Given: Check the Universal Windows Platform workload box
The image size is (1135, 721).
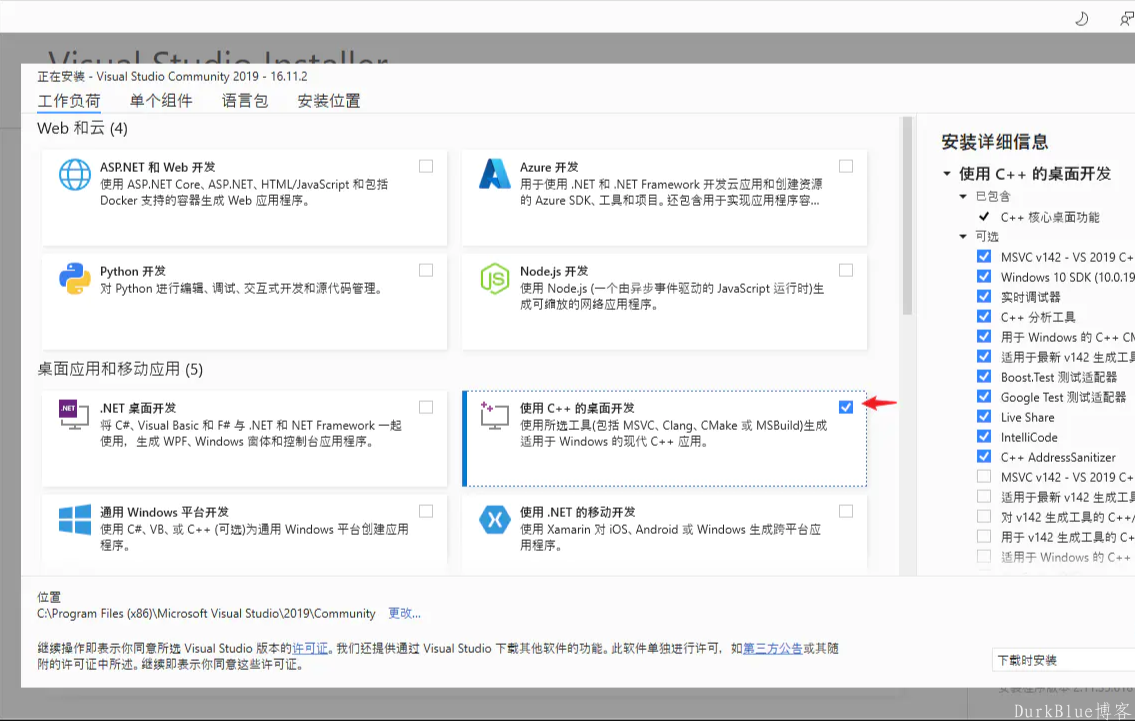Looking at the screenshot, I should [x=426, y=512].
